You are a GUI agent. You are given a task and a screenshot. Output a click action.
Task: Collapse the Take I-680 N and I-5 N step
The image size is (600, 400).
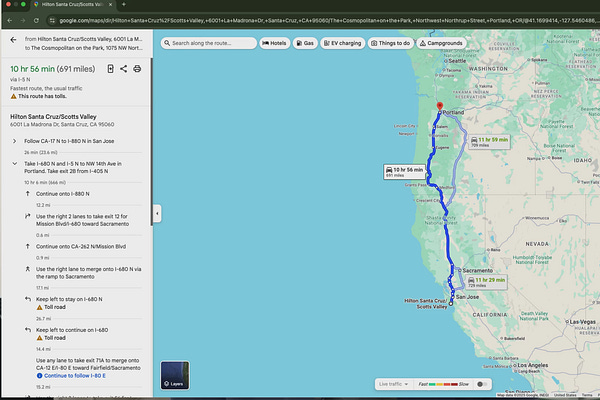coord(15,164)
